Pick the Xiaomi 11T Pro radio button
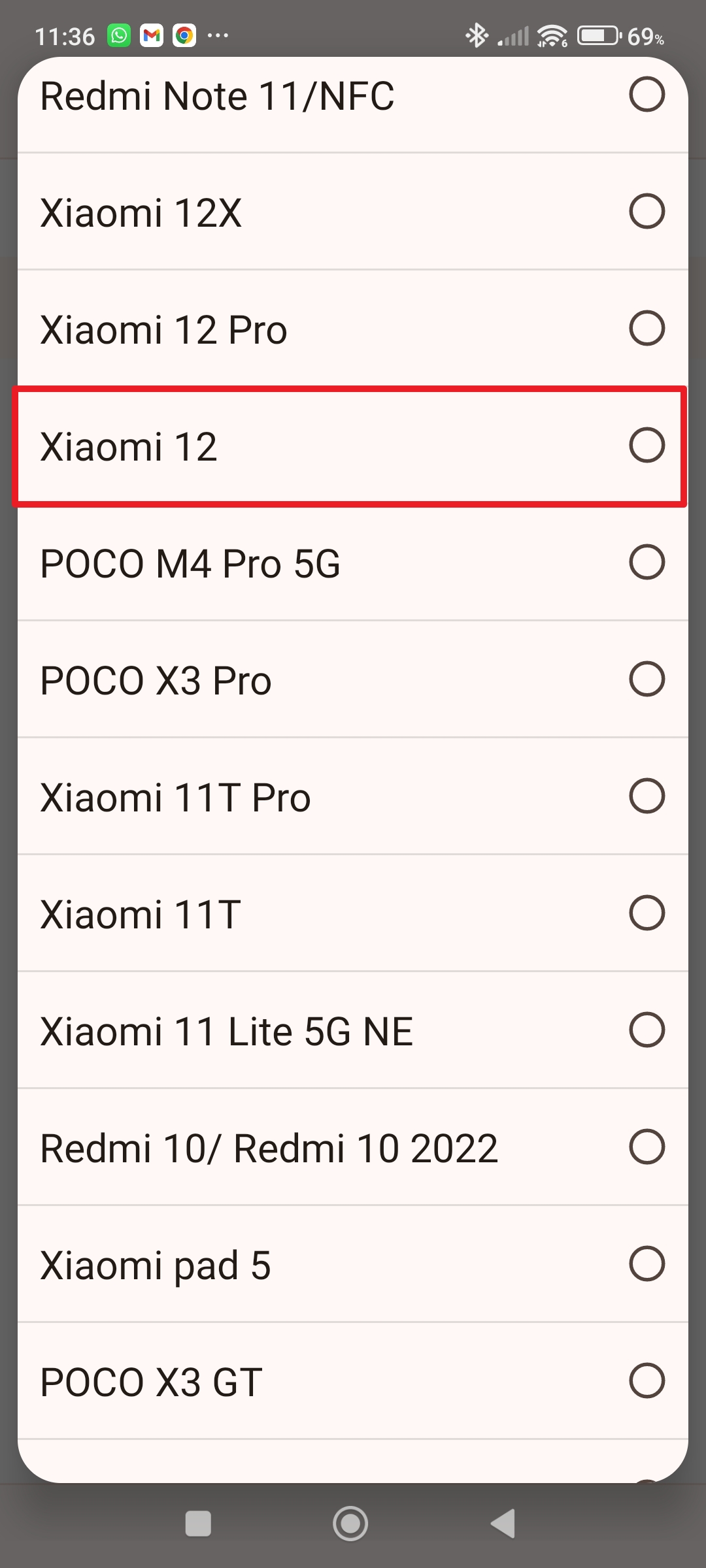Viewport: 706px width, 1568px height. 647,796
